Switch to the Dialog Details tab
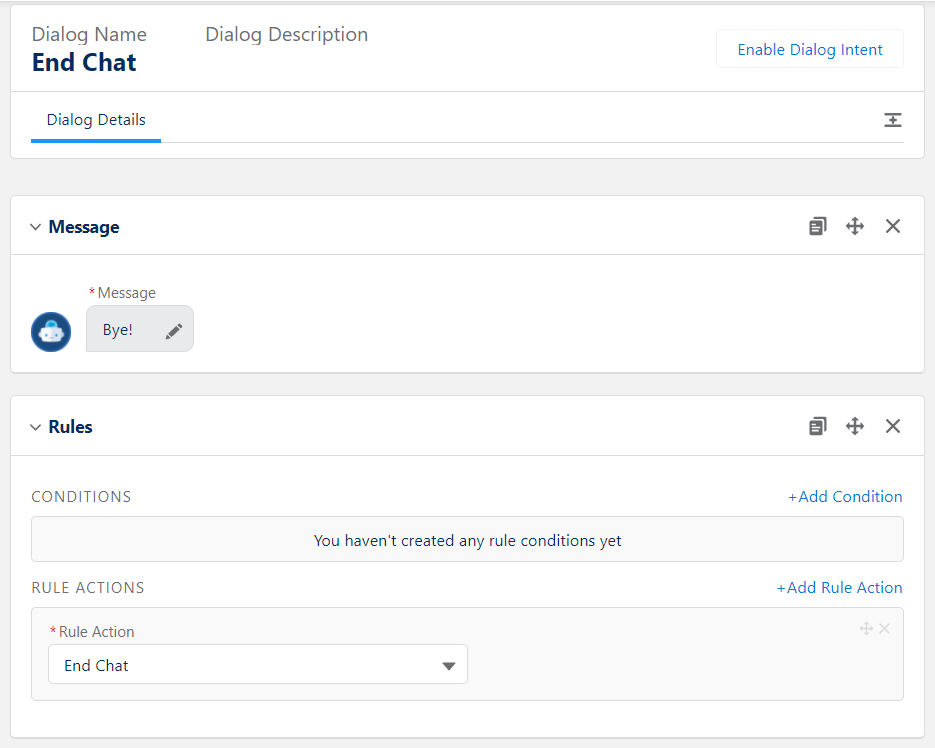Image resolution: width=935 pixels, height=748 pixels. click(96, 120)
